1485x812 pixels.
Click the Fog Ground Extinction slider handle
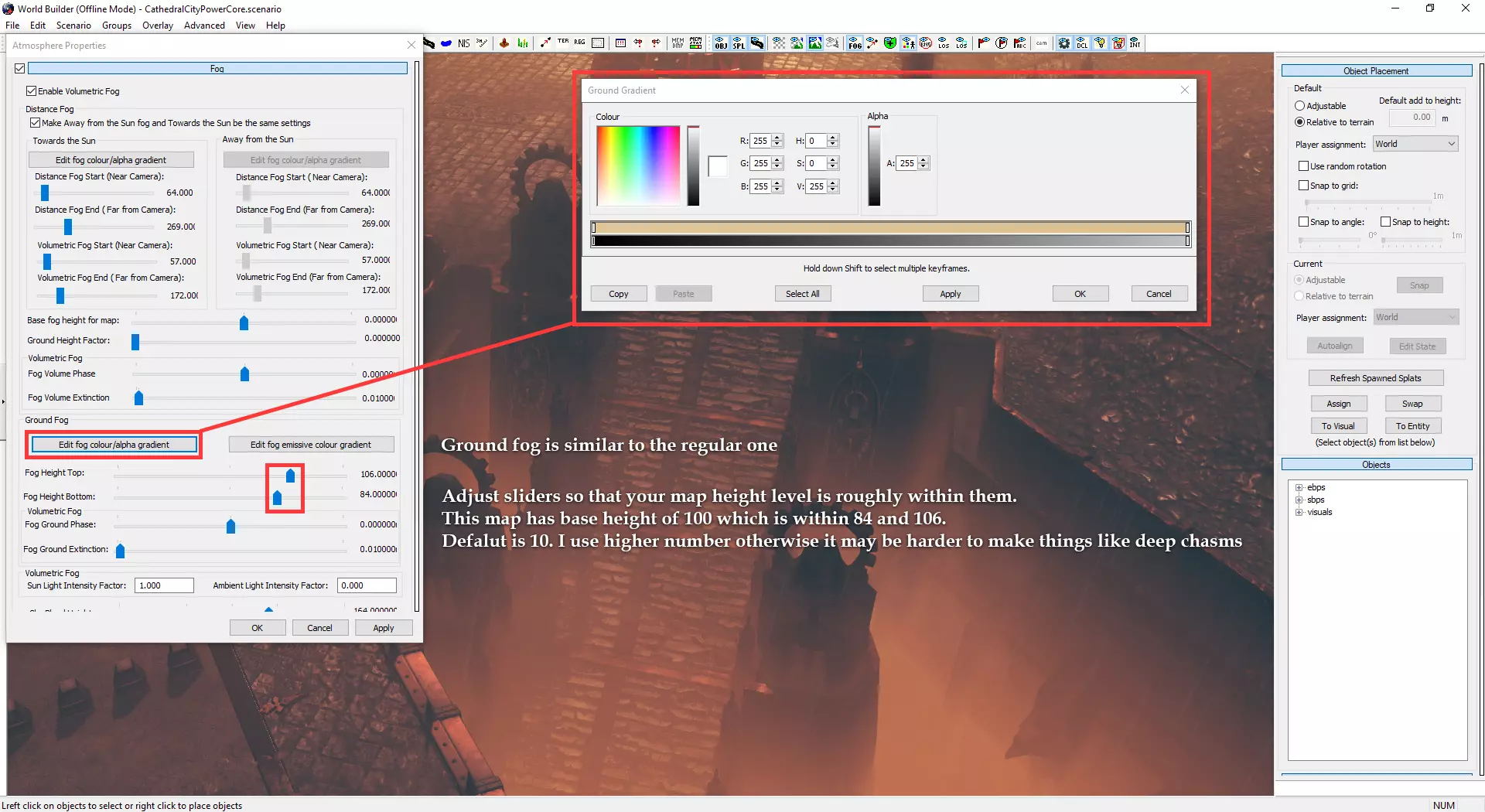(x=121, y=551)
